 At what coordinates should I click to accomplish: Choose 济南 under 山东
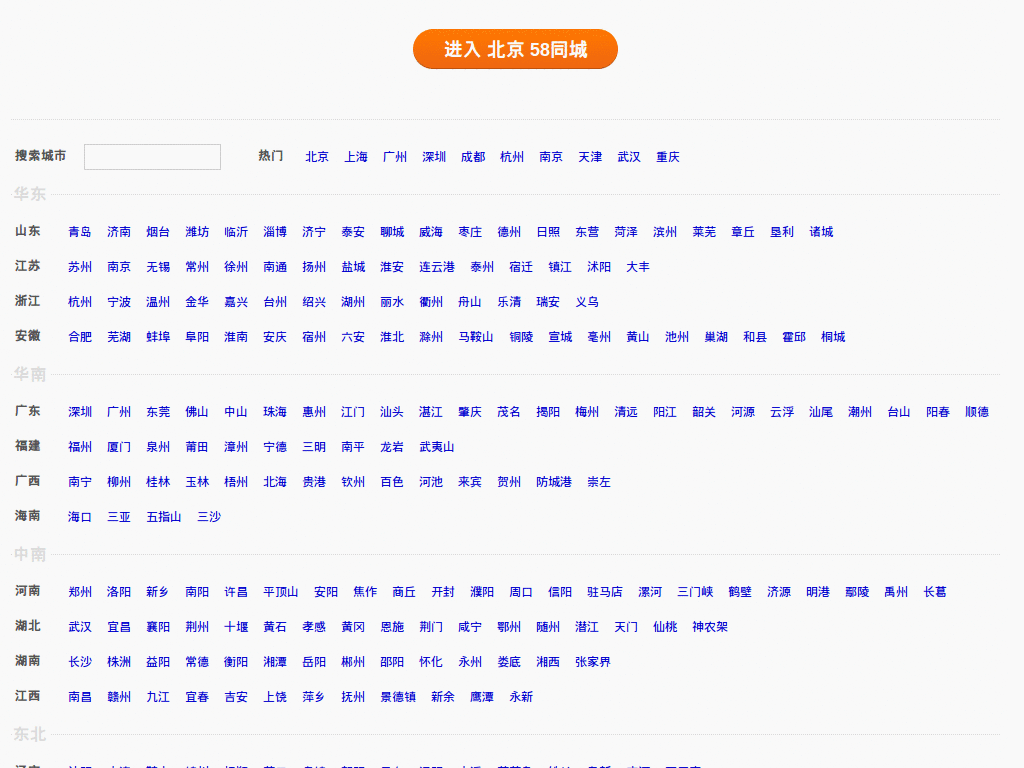click(x=119, y=232)
